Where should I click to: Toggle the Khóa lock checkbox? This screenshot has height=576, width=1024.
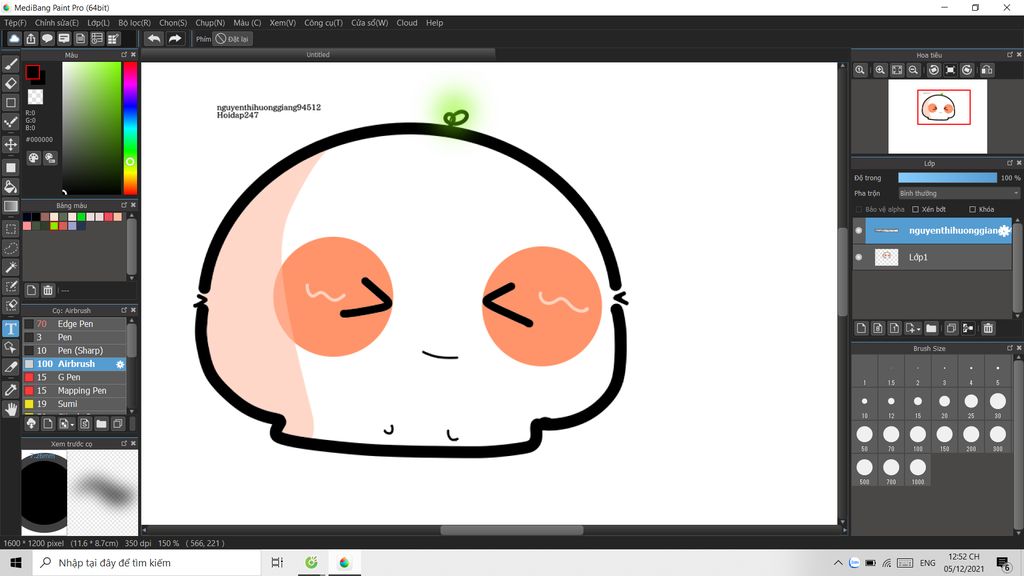[x=972, y=210]
